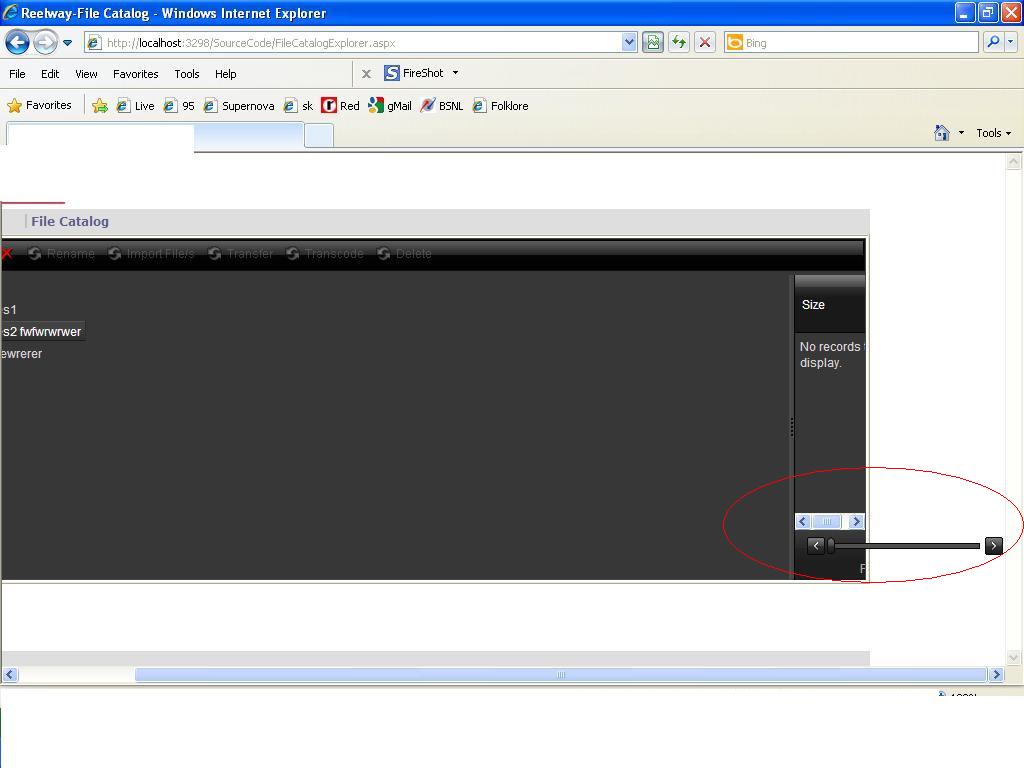Expand the Home button dropdown arrow
1024x768 pixels.
tap(961, 133)
